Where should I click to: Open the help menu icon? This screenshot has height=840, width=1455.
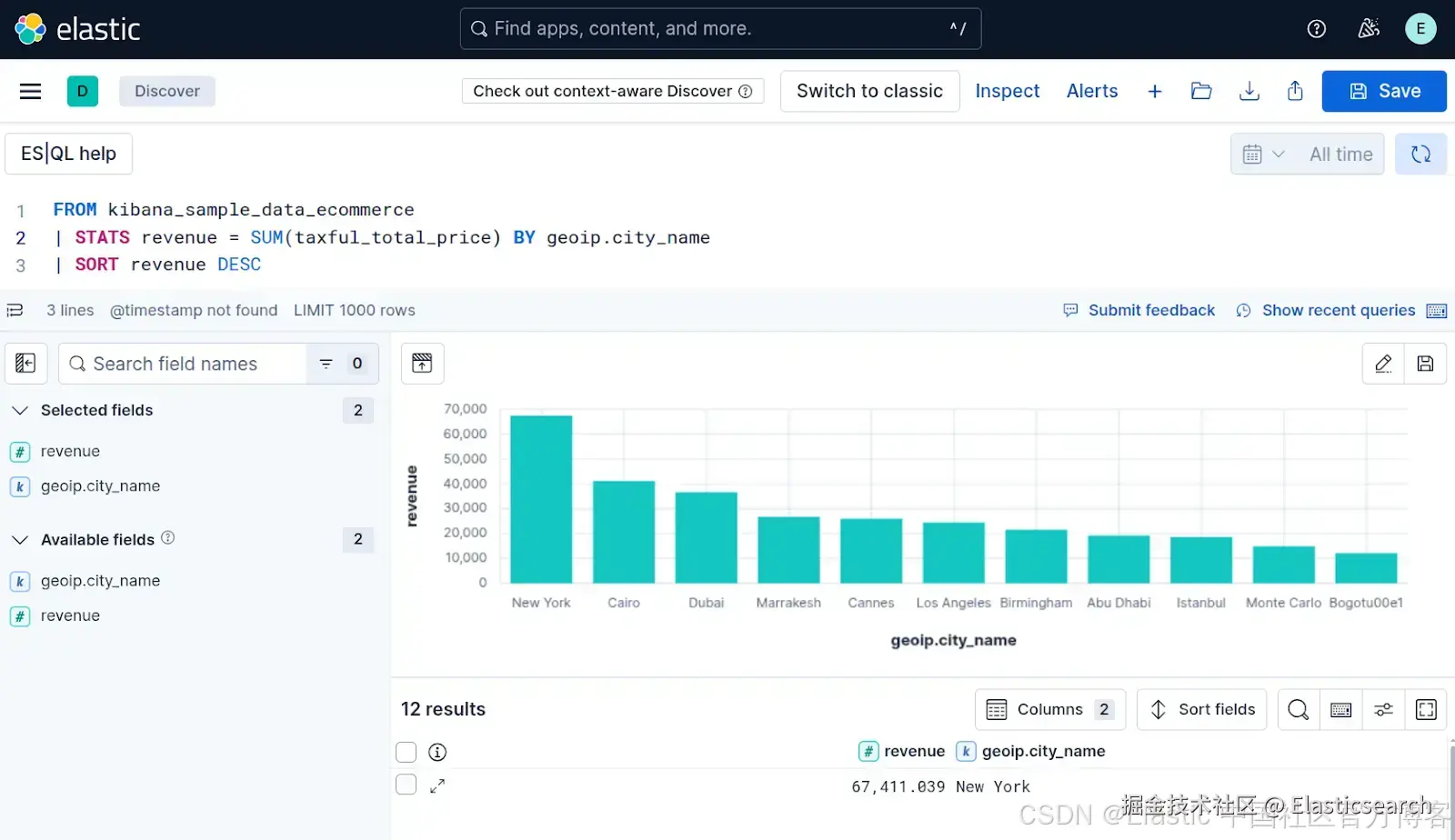1316,29
